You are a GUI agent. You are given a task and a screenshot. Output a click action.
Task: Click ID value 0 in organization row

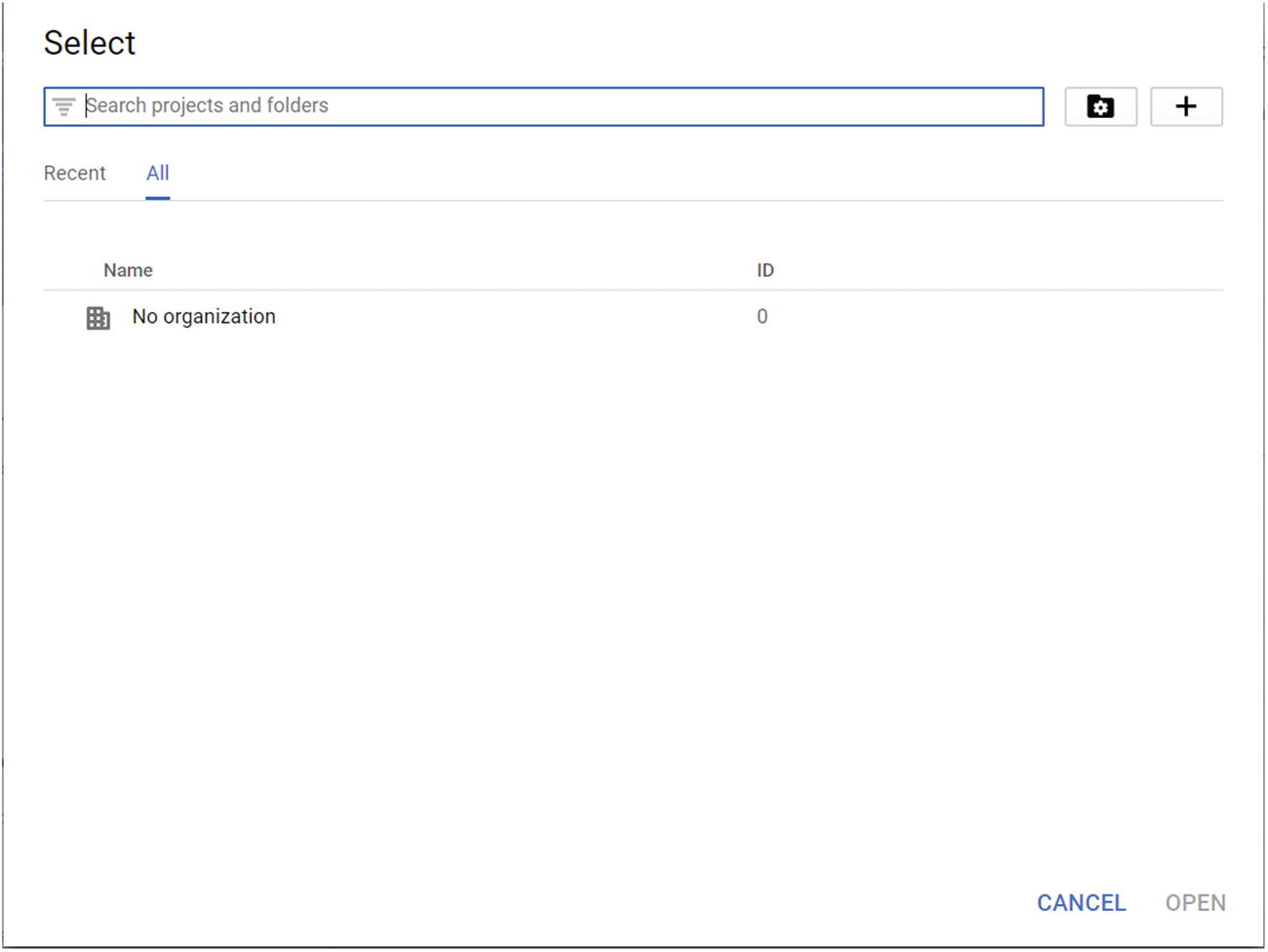click(762, 317)
